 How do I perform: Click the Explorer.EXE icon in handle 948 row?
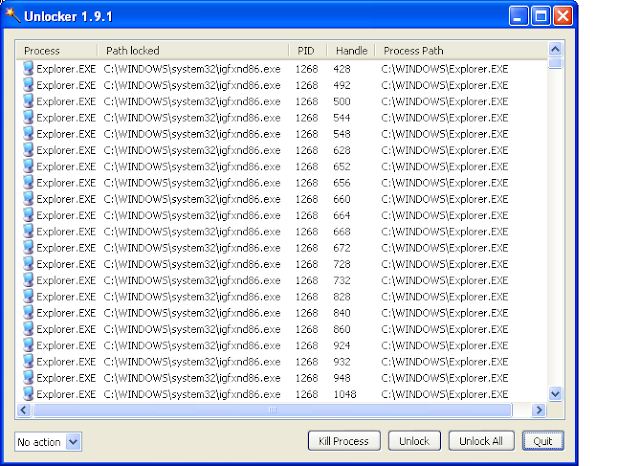point(28,378)
